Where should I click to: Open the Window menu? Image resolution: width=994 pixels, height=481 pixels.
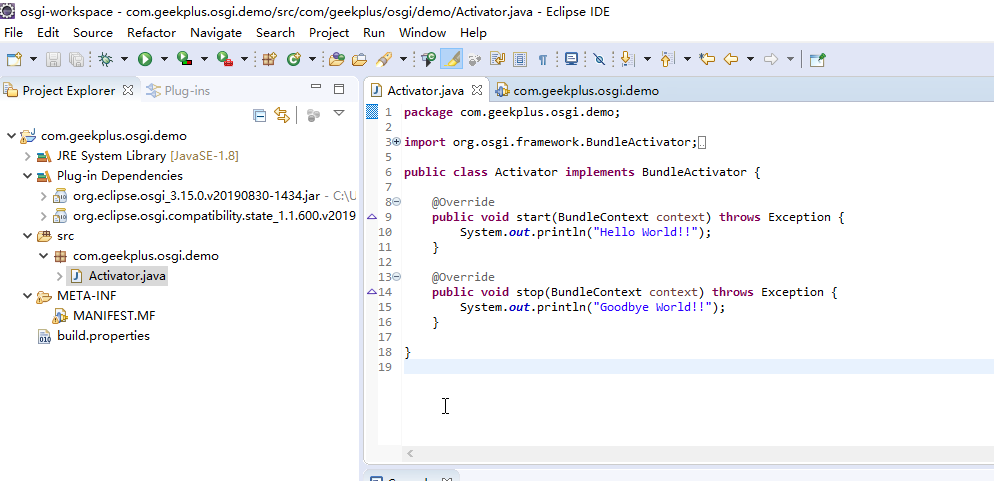click(422, 33)
